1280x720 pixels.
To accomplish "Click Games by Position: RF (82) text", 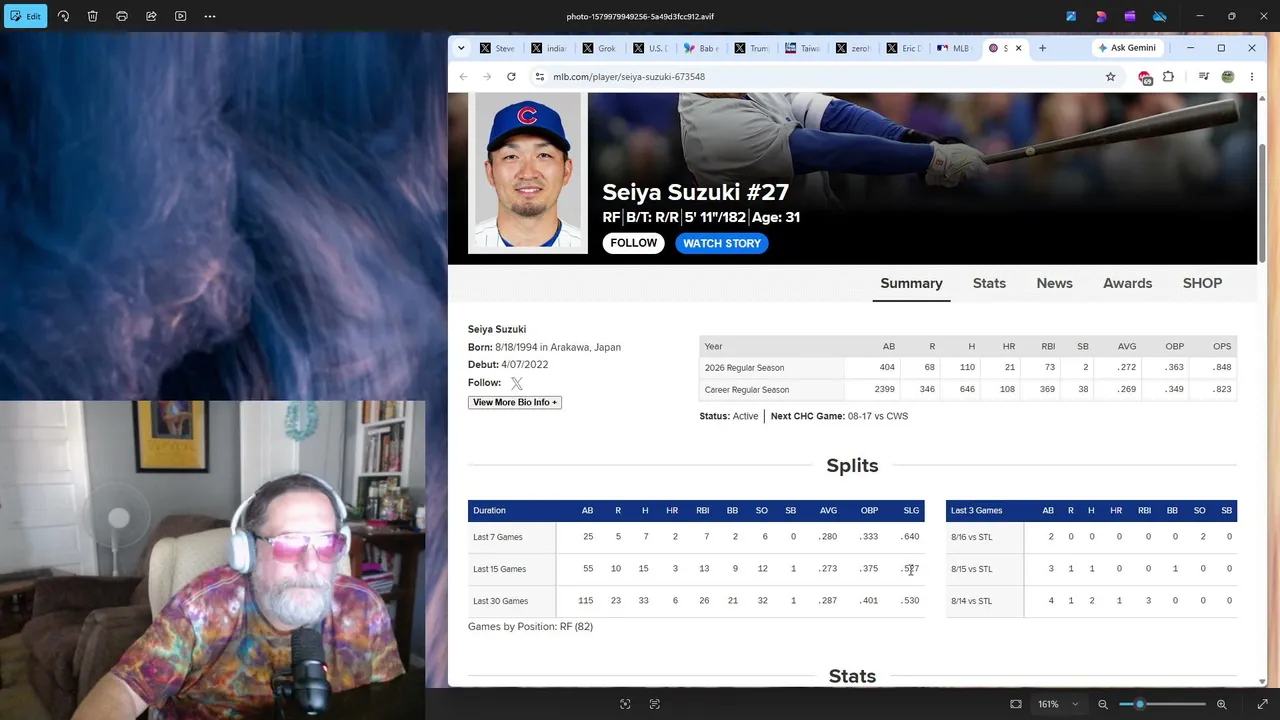I will click(x=530, y=627).
